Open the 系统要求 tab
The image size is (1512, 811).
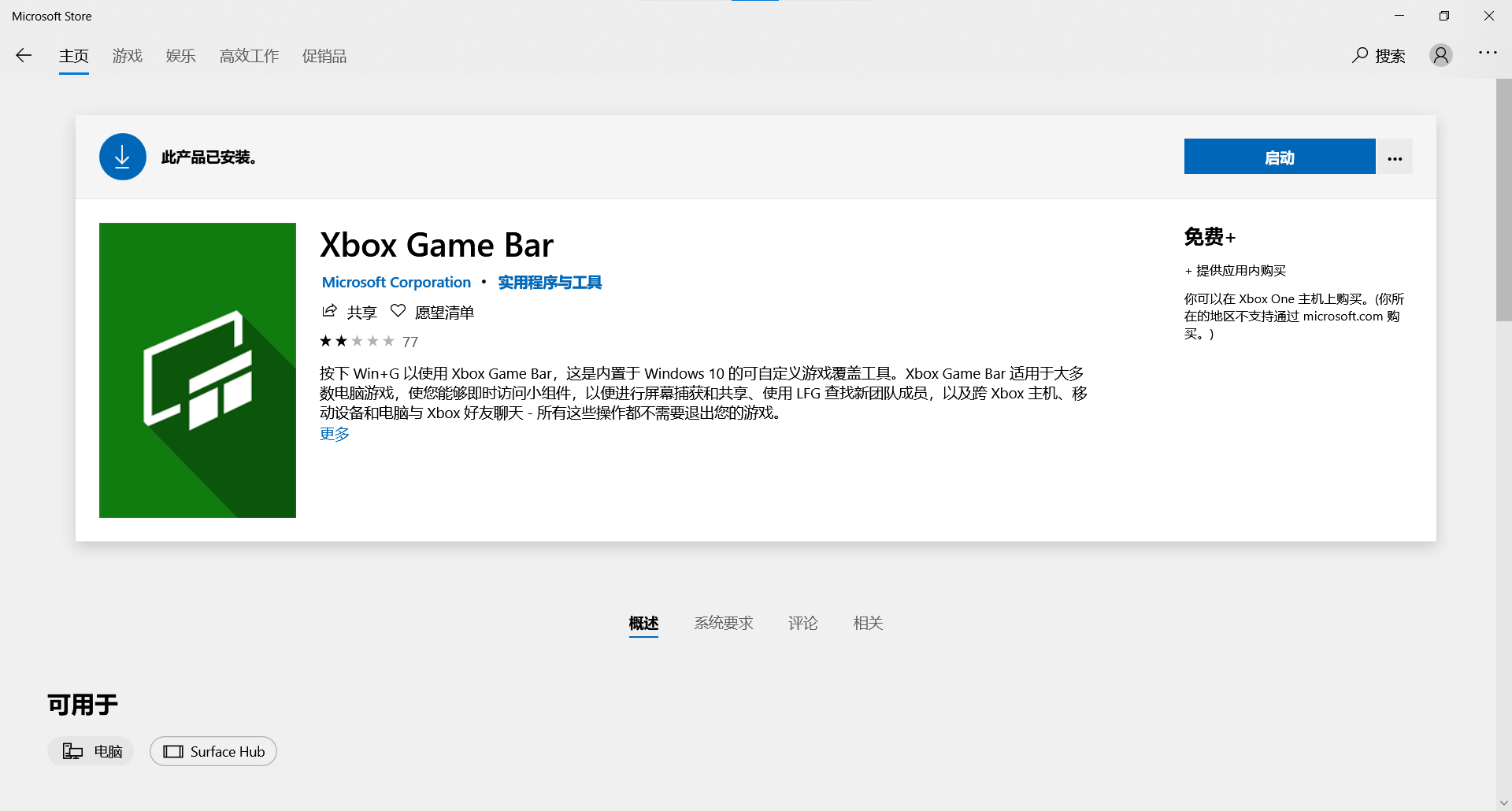tap(724, 623)
